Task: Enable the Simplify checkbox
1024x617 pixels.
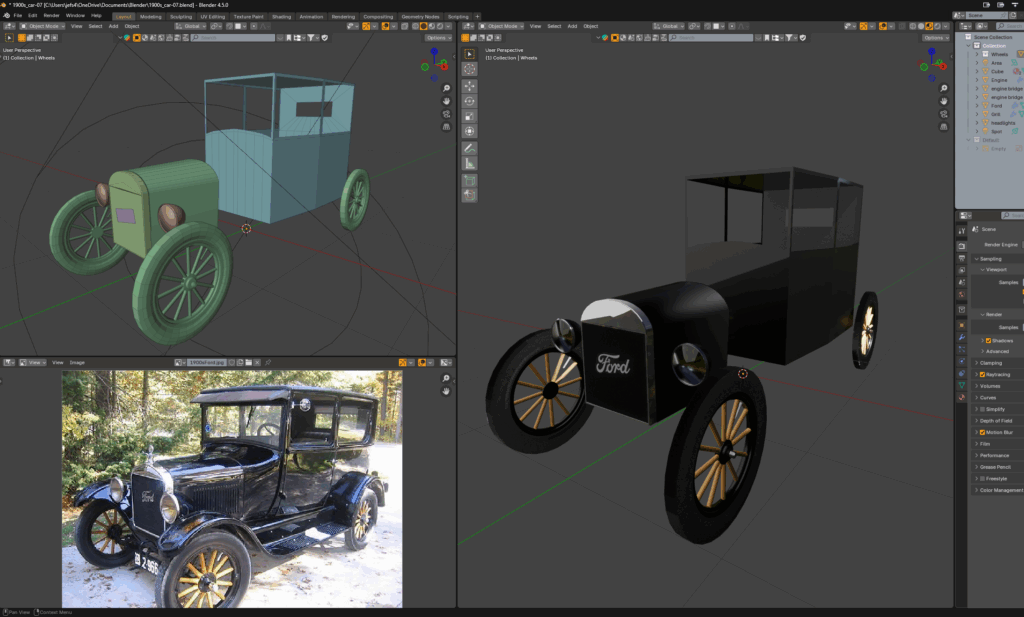Action: [x=982, y=409]
